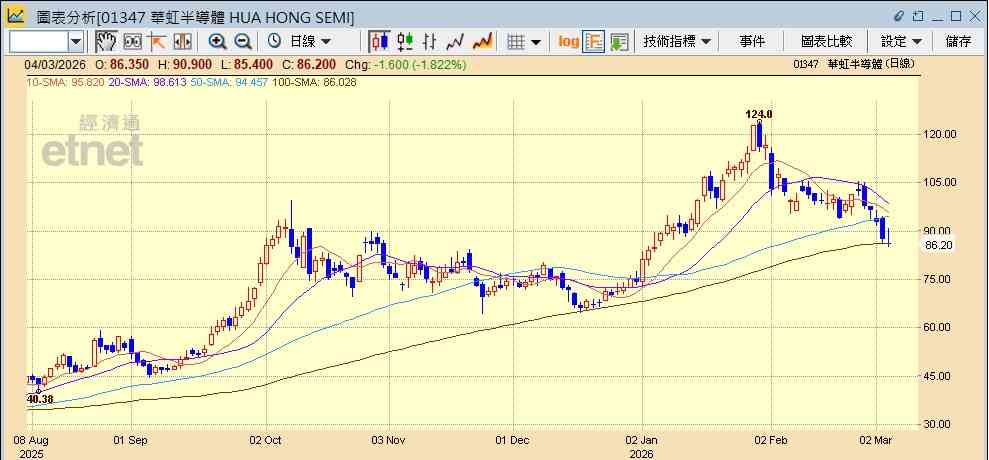Viewport: 989px width, 460px height.
Task: Select the hand pan tool
Action: (107, 42)
